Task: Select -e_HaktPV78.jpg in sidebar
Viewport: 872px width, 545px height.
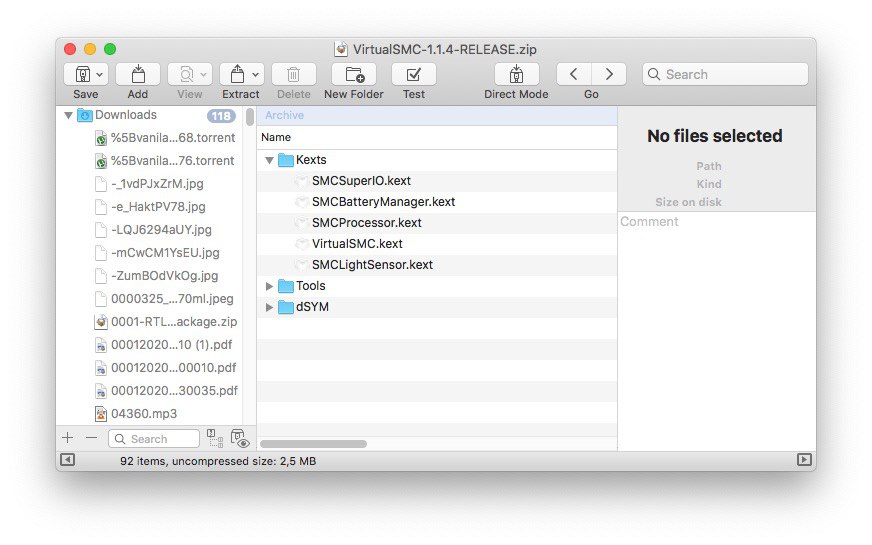Action: tap(150, 207)
